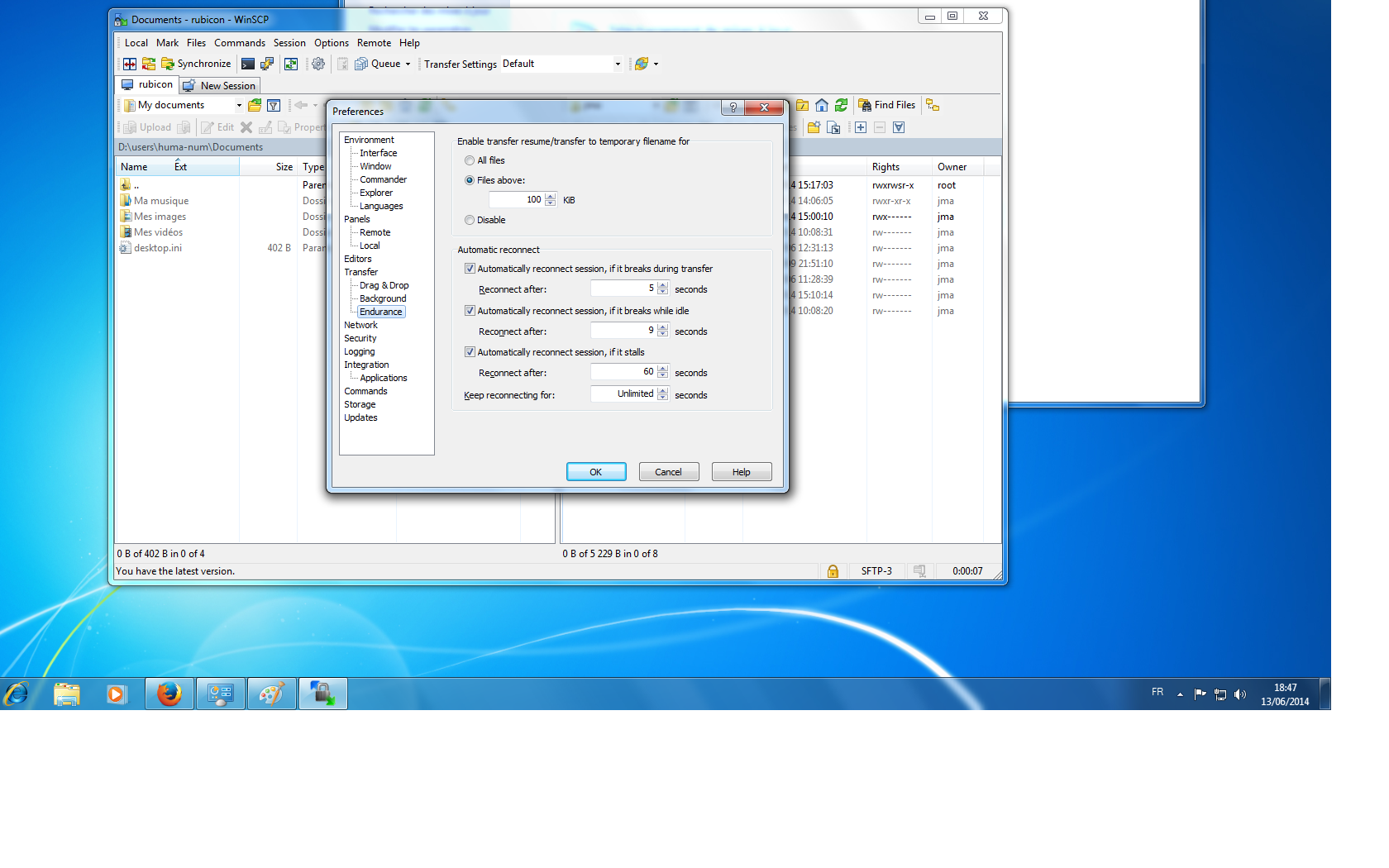Select Drag & Drop in preferences tree

tap(384, 285)
